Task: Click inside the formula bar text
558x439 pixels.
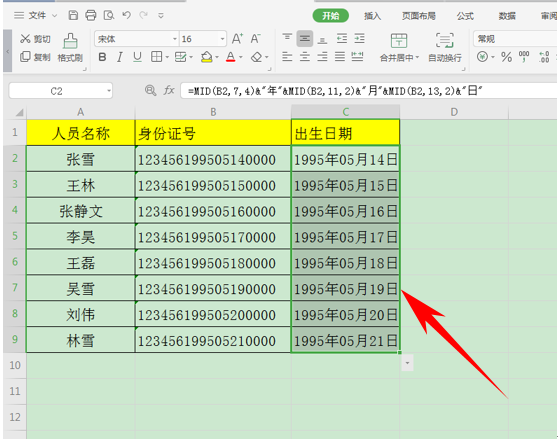Action: (335, 91)
